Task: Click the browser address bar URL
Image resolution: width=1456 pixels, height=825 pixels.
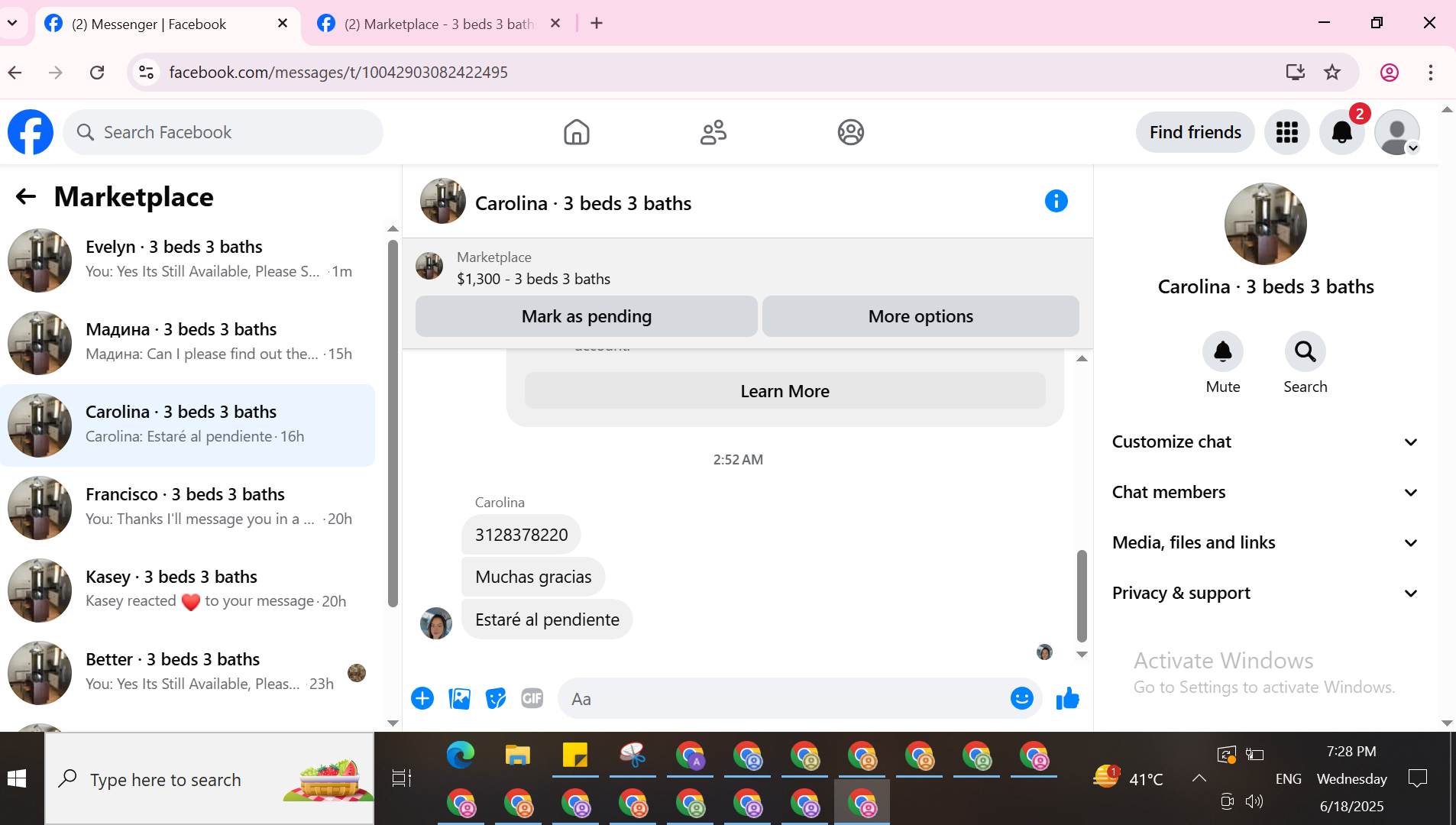Action: (x=338, y=73)
